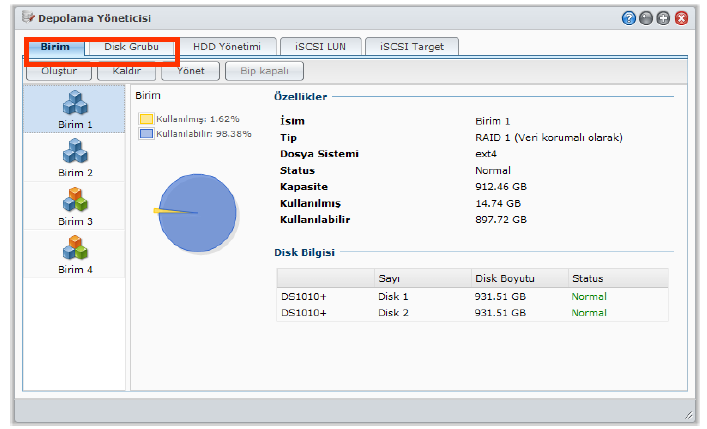Click the Yönet button
The width and height of the screenshot is (707, 429).
190,72
